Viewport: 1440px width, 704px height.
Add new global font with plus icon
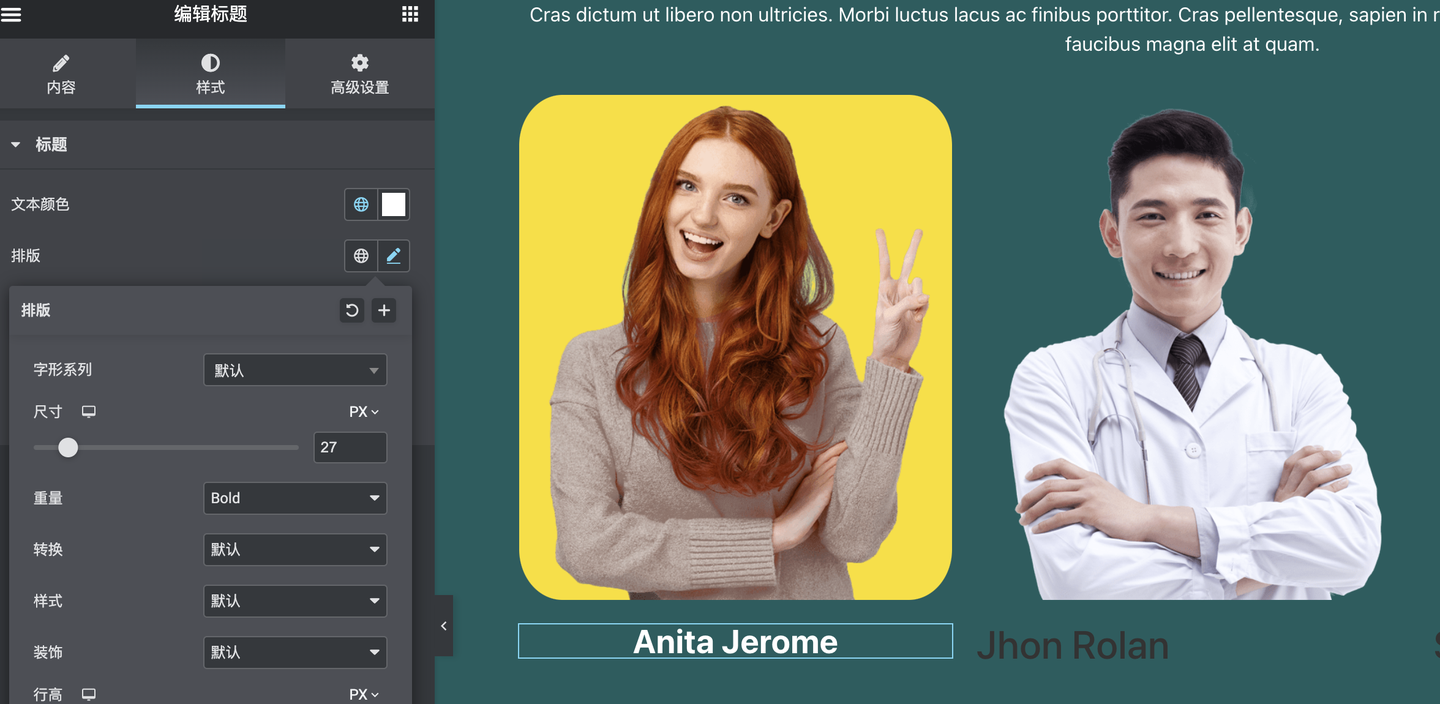click(x=383, y=311)
